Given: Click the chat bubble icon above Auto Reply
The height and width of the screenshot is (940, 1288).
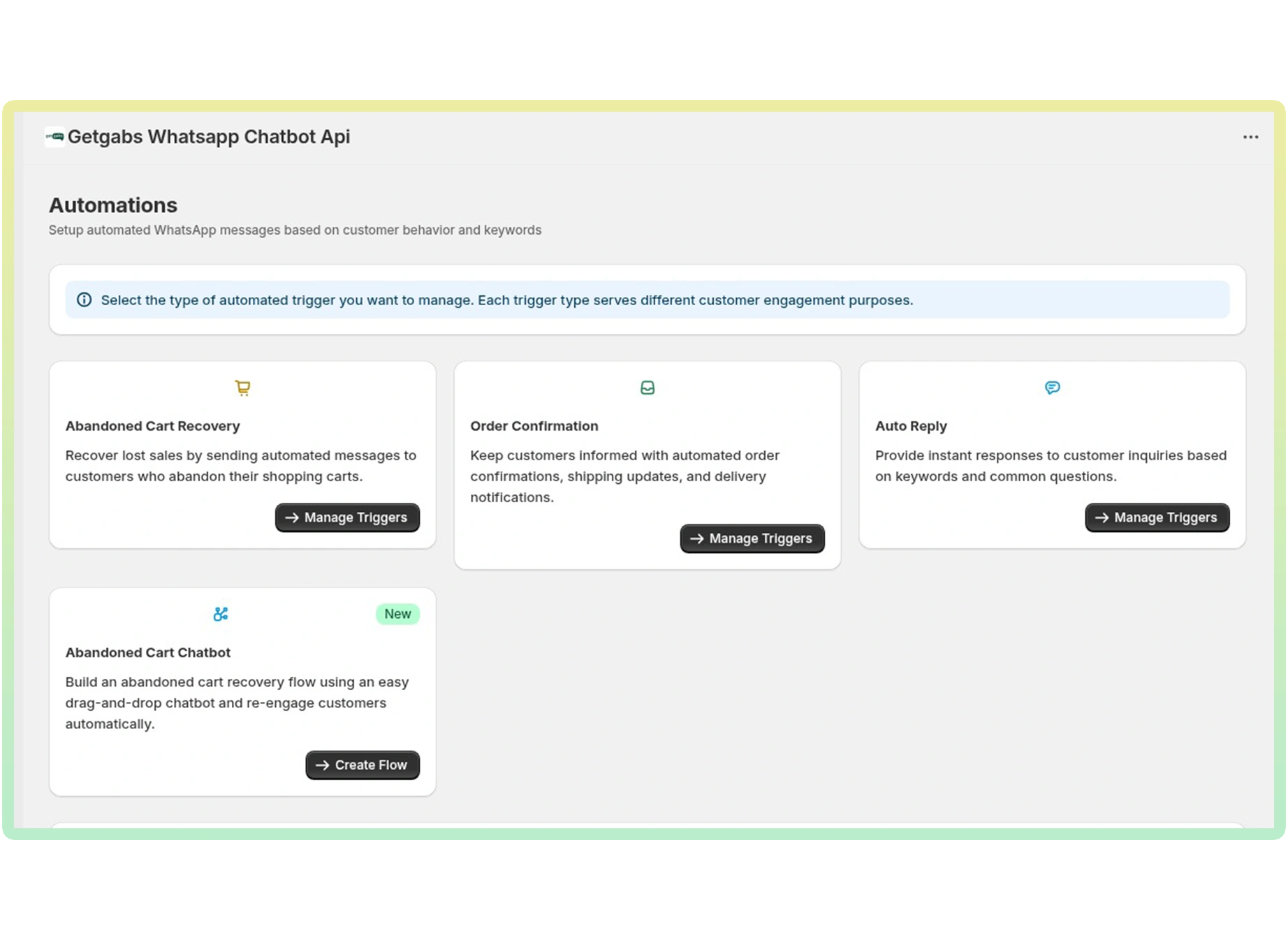Looking at the screenshot, I should coord(1053,388).
